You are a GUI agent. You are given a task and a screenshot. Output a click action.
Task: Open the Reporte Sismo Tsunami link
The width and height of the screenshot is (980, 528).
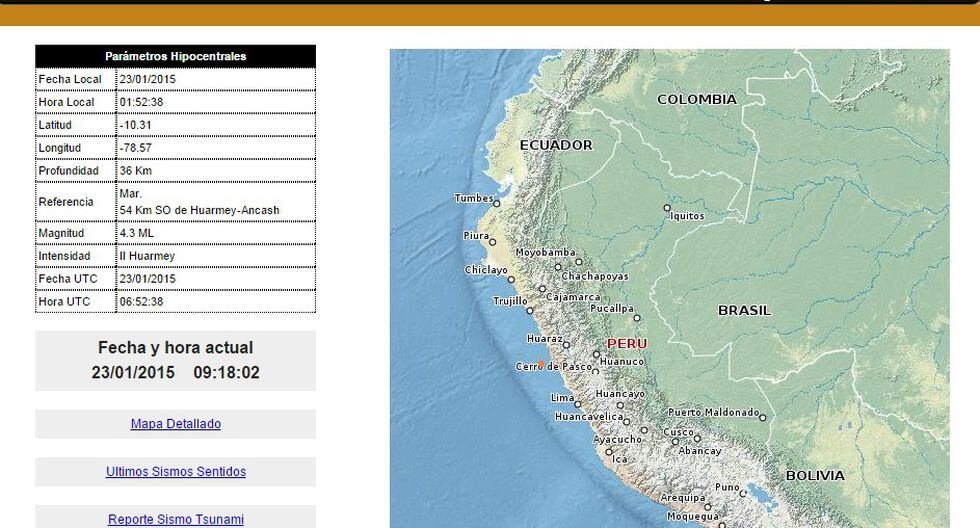175,519
